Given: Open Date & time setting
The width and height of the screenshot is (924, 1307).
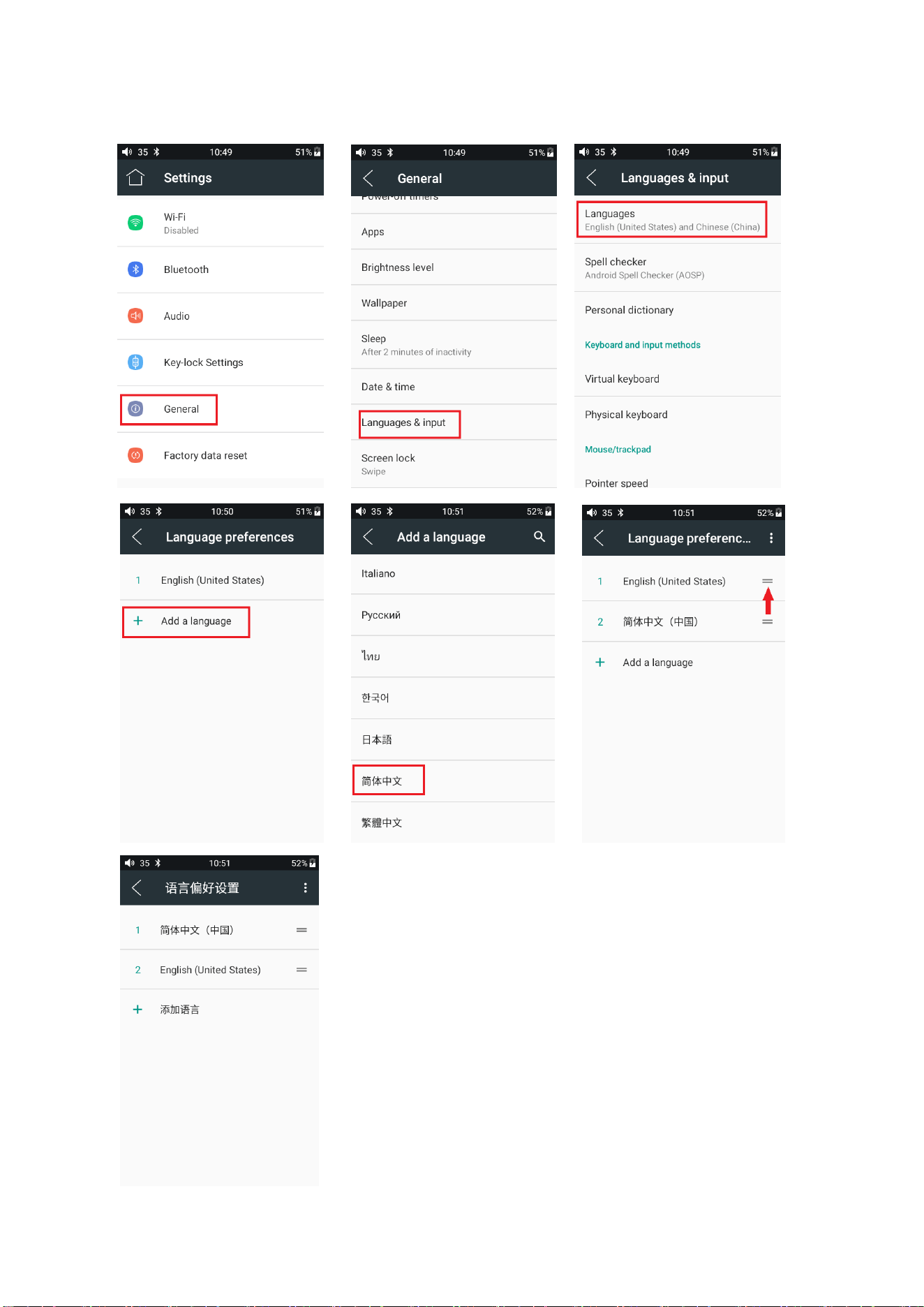Looking at the screenshot, I should pos(454,387).
